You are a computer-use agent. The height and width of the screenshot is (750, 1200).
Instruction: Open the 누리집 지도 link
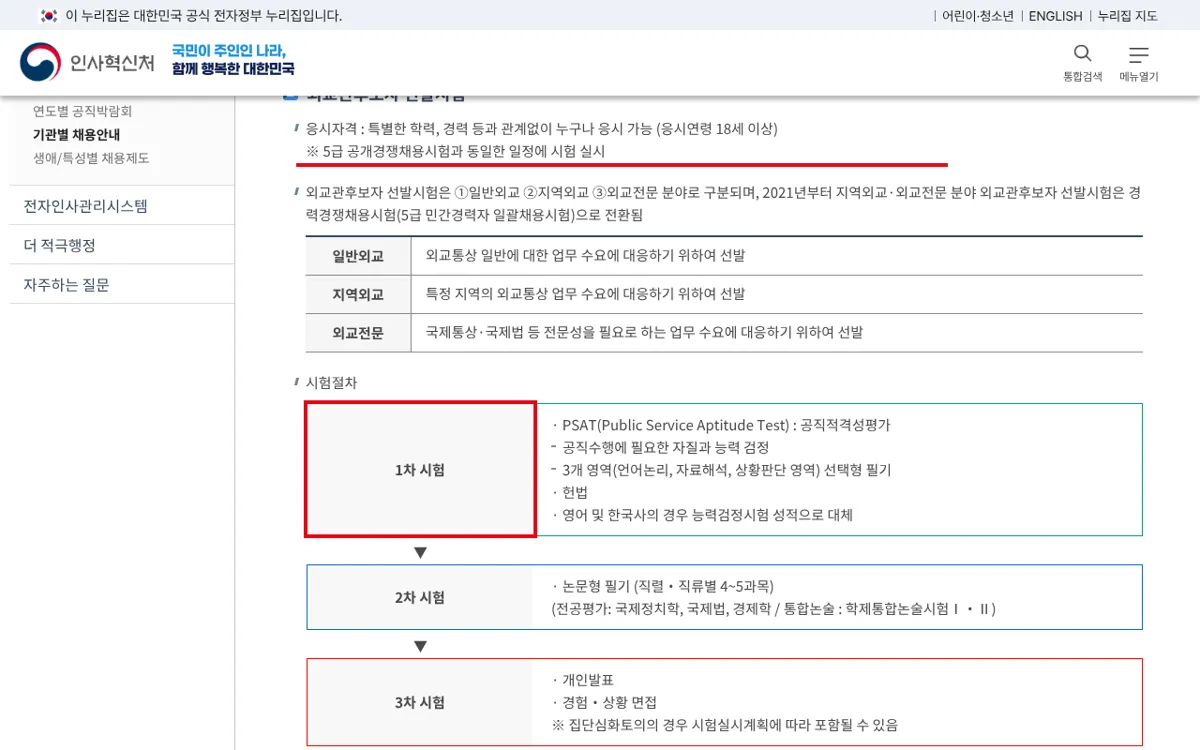click(1127, 15)
